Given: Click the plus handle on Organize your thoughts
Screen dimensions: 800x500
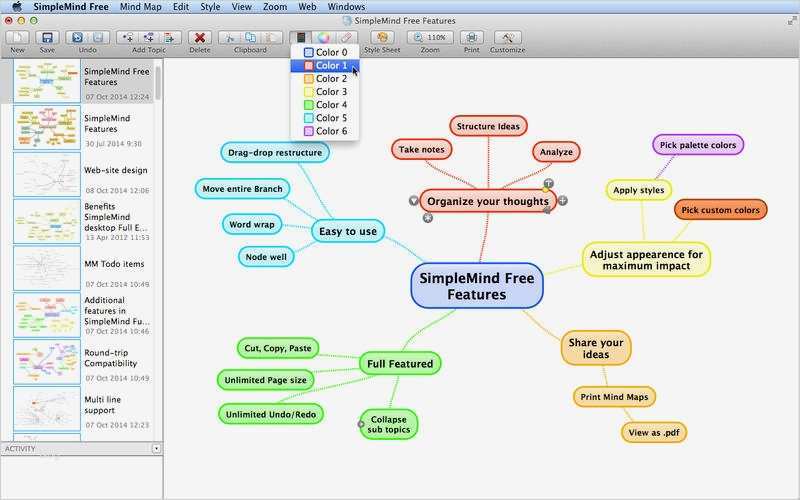Looking at the screenshot, I should click(x=562, y=201).
